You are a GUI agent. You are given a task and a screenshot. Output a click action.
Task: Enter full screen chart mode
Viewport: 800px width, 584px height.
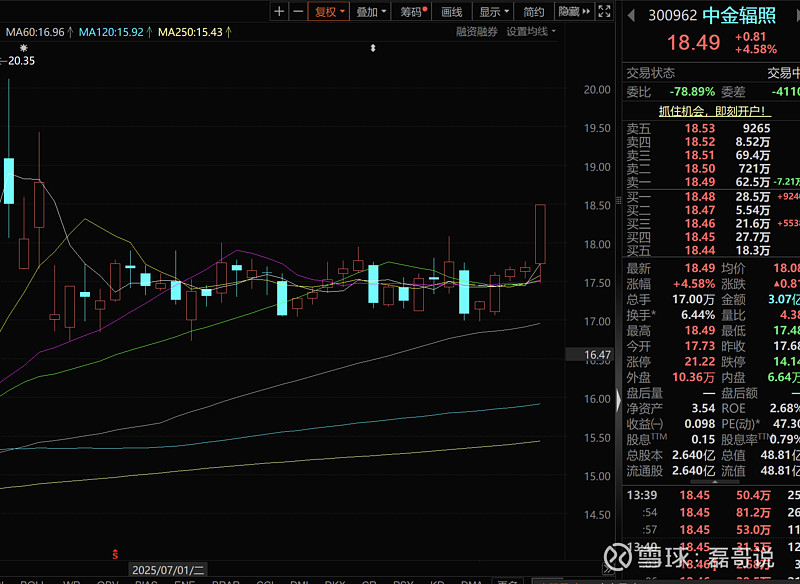click(x=604, y=11)
